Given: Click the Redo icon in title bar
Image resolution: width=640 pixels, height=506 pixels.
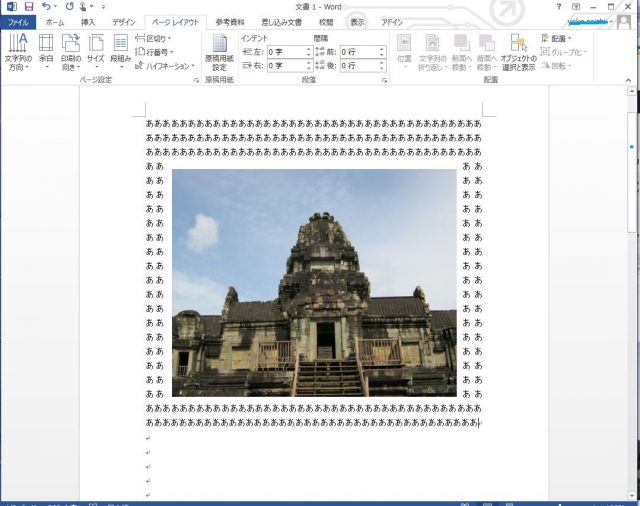Looking at the screenshot, I should [69, 7].
